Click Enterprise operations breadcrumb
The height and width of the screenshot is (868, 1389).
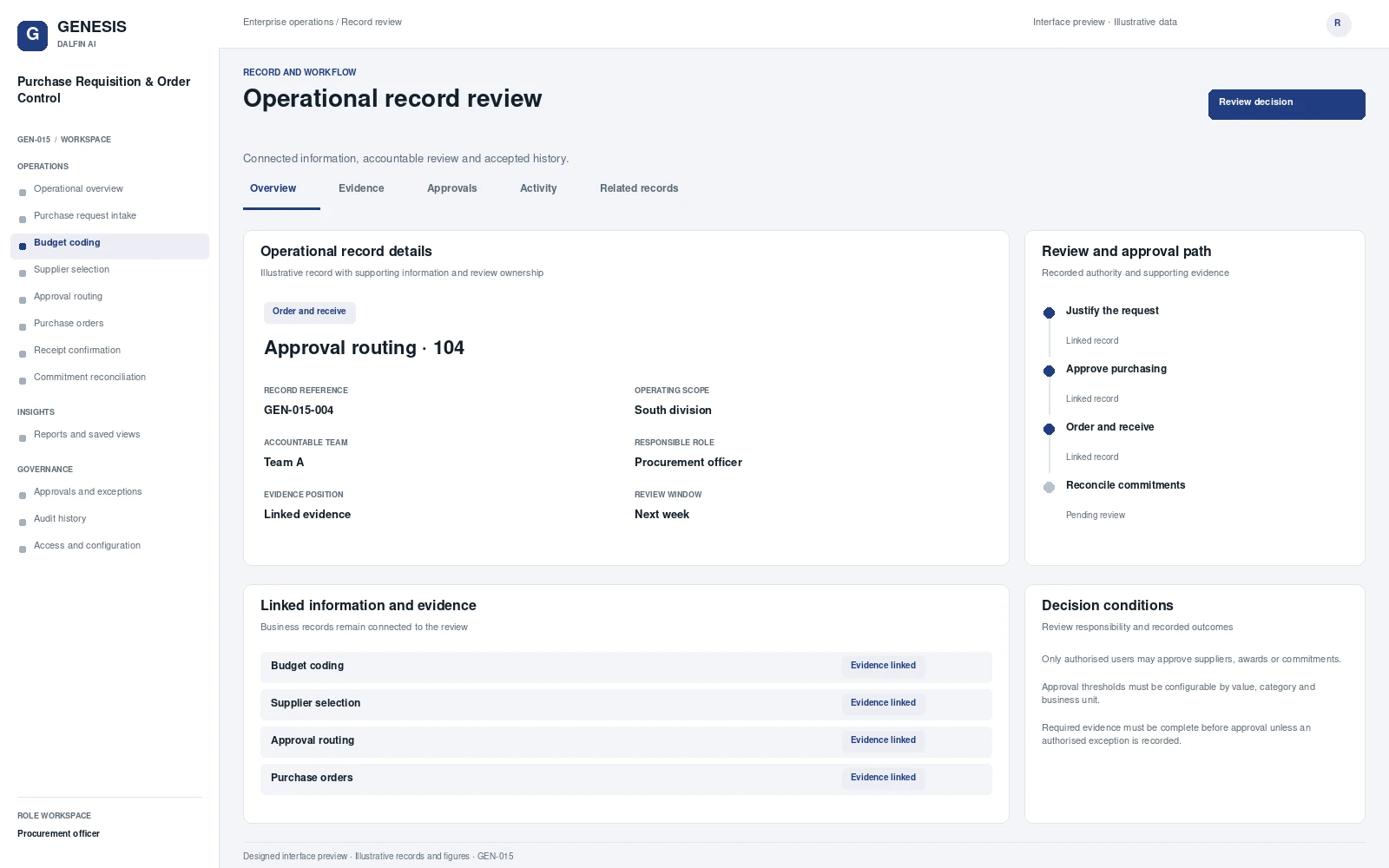tap(288, 23)
